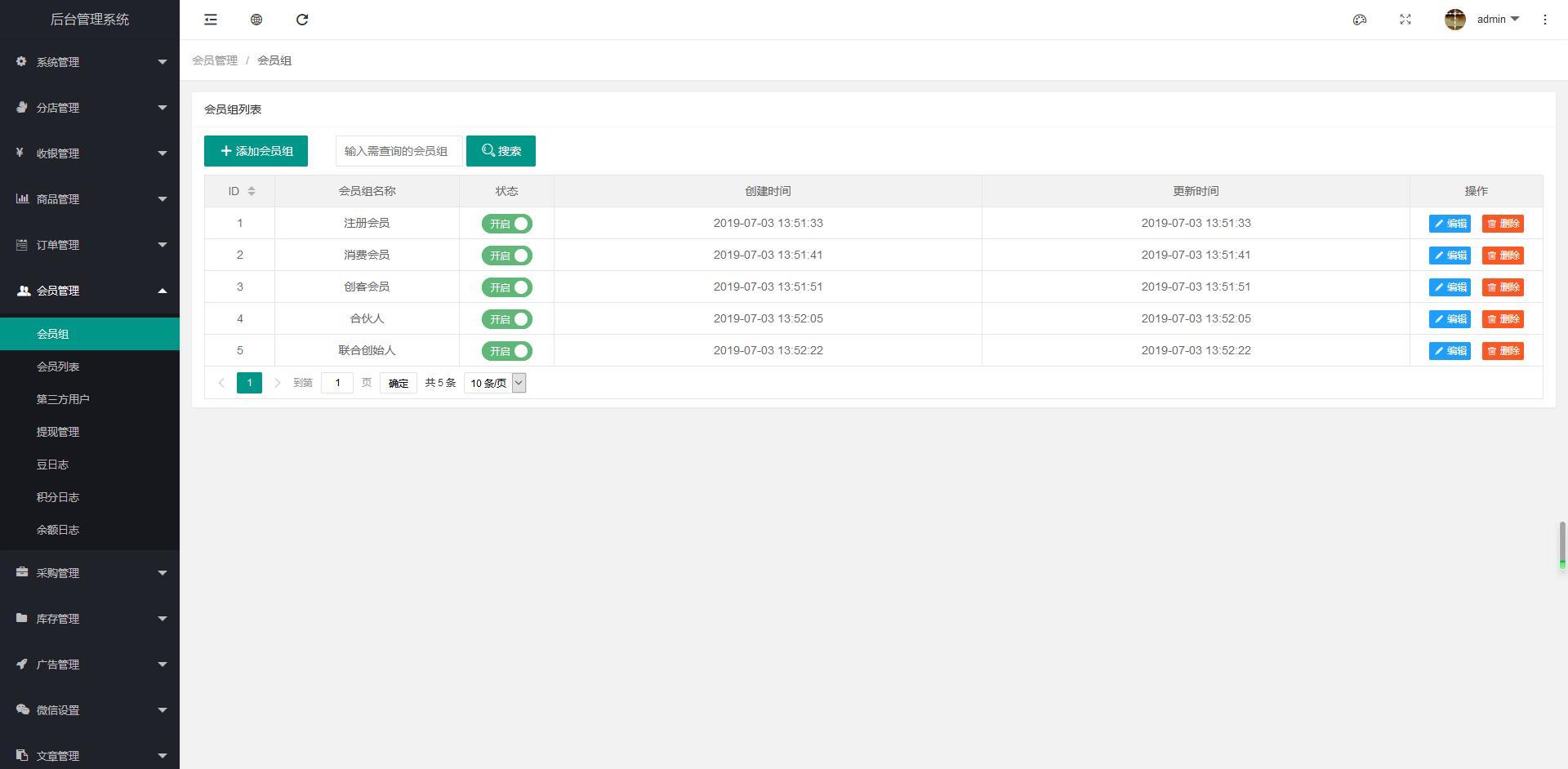This screenshot has height=769, width=1568.
Task: Click the globe website icon in header
Action: pyautogui.click(x=256, y=20)
